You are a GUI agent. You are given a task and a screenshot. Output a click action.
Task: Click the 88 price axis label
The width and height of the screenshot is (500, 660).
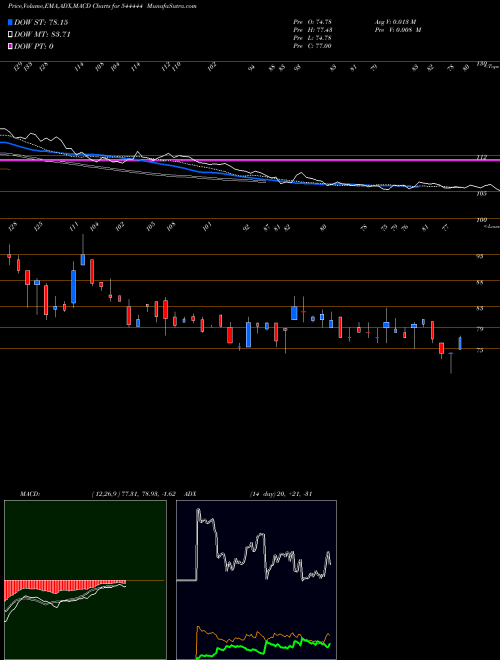coord(480,282)
